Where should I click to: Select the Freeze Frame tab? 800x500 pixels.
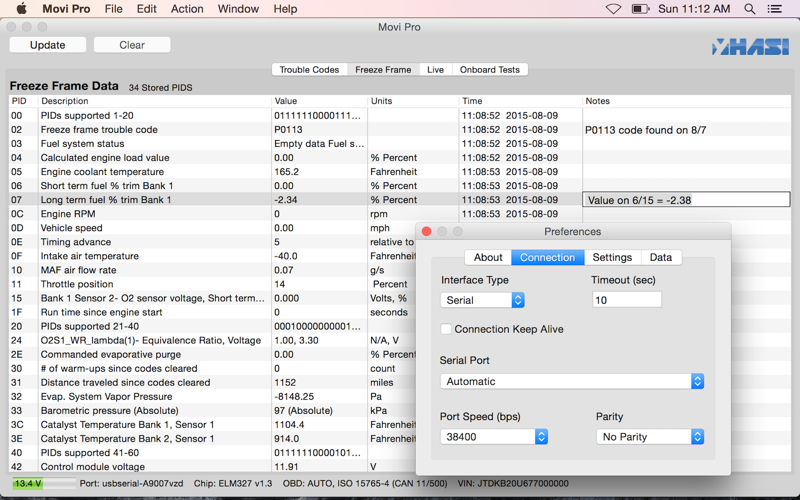[383, 69]
